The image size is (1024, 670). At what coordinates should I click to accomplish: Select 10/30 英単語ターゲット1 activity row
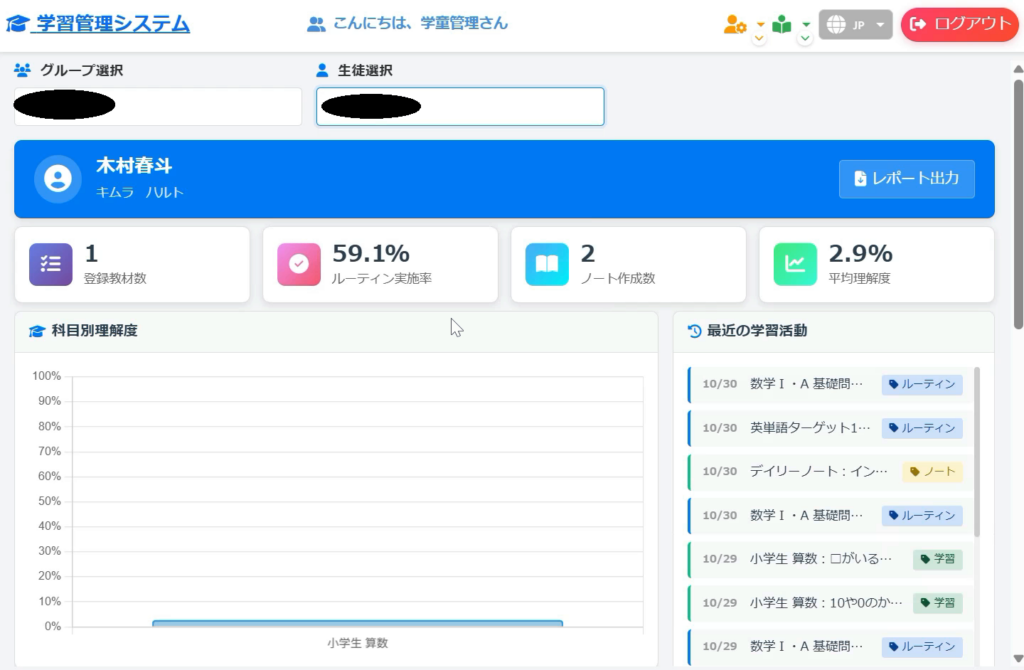point(829,428)
